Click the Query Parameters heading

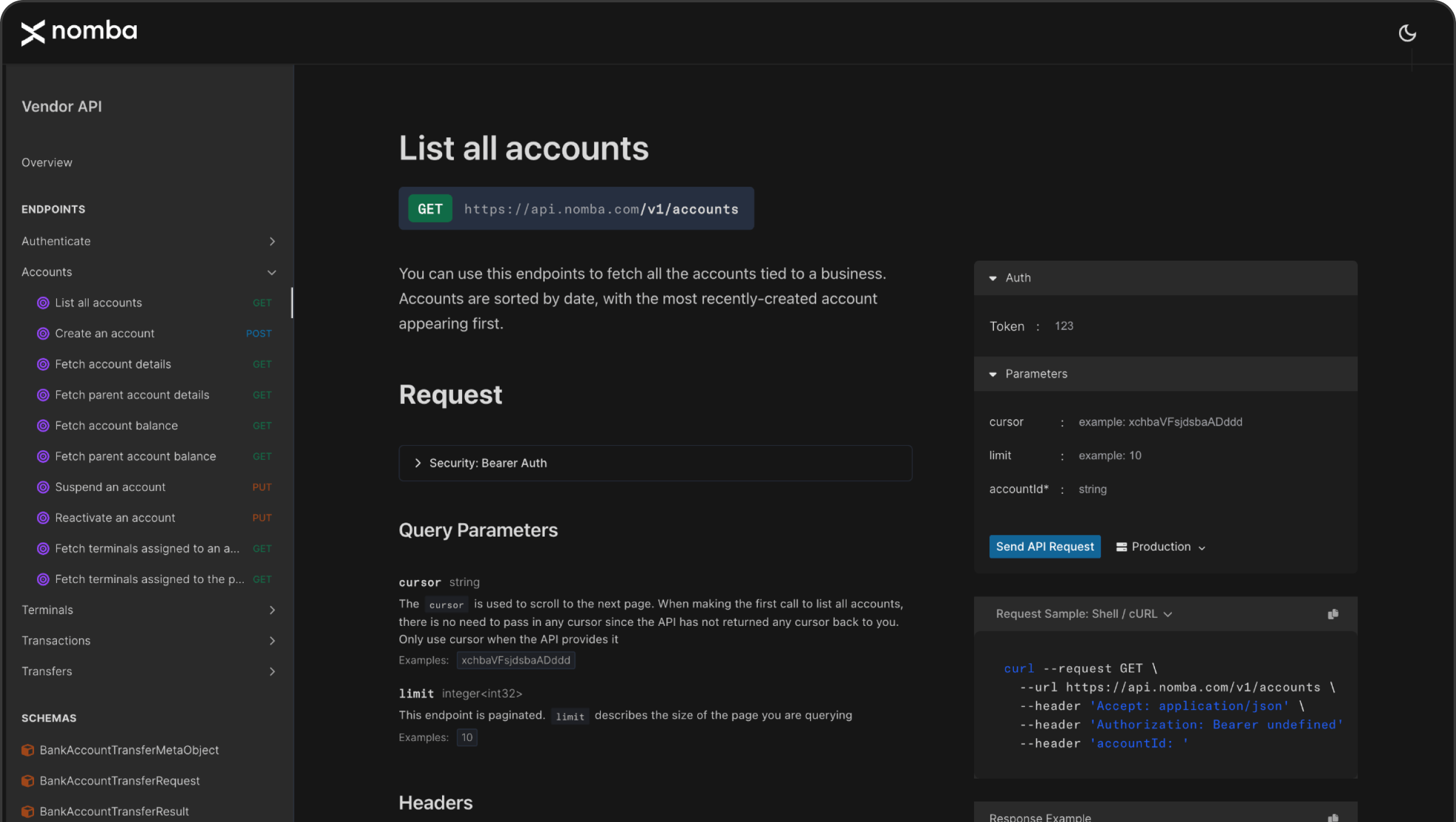478,530
